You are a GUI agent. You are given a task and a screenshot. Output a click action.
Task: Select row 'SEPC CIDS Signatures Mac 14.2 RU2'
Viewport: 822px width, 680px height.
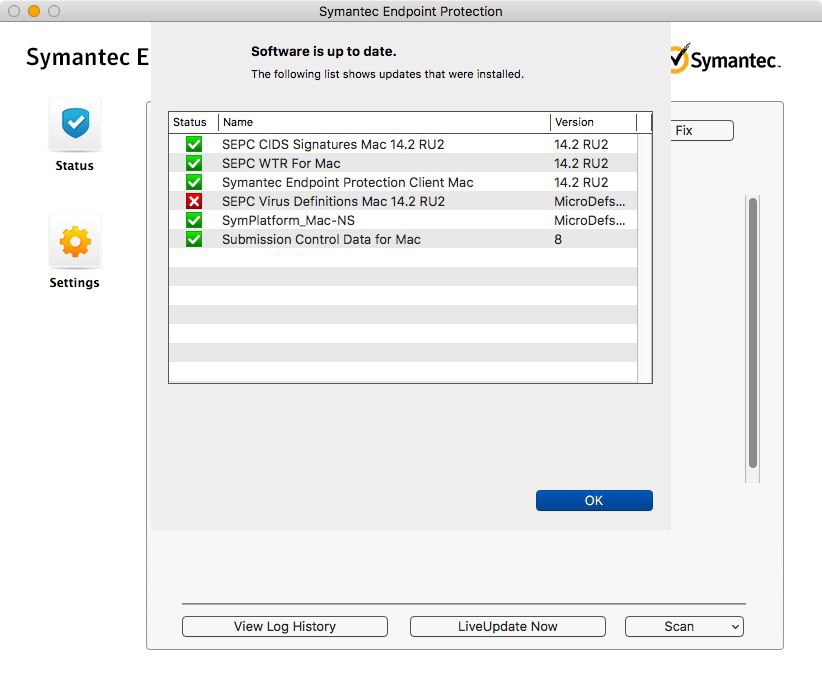pyautogui.click(x=403, y=144)
